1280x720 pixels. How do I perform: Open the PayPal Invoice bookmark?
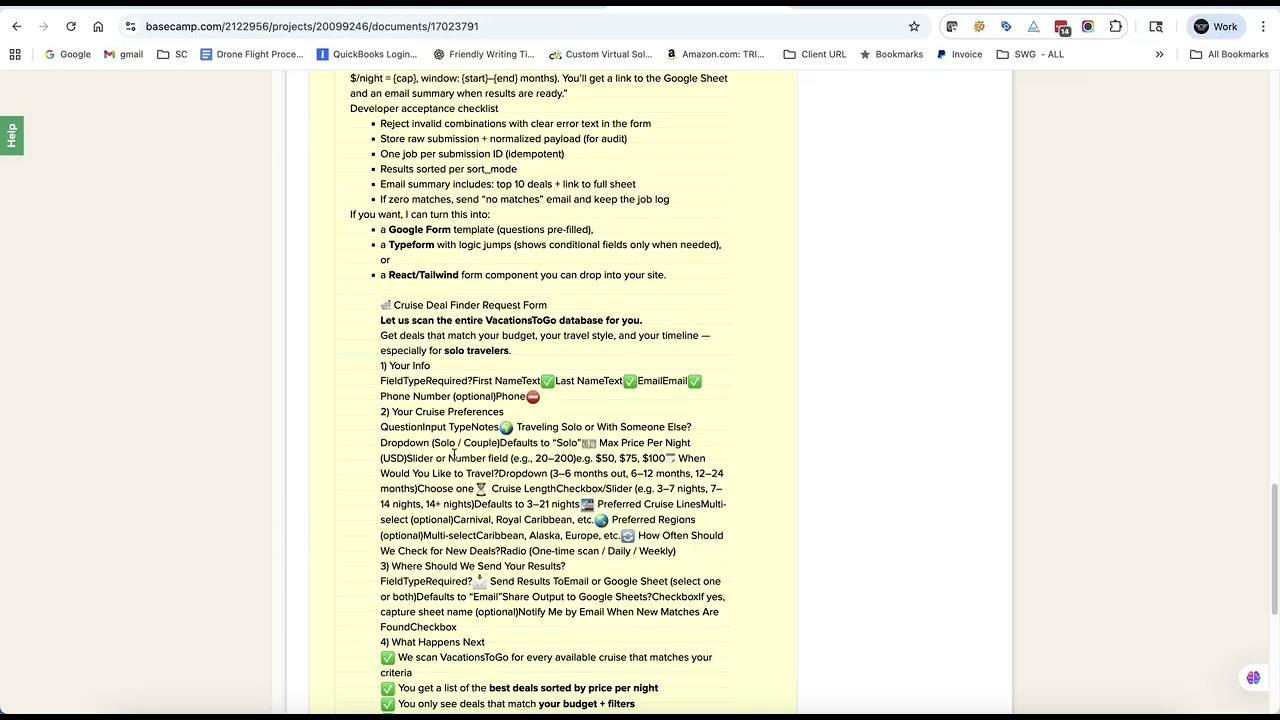tap(959, 54)
